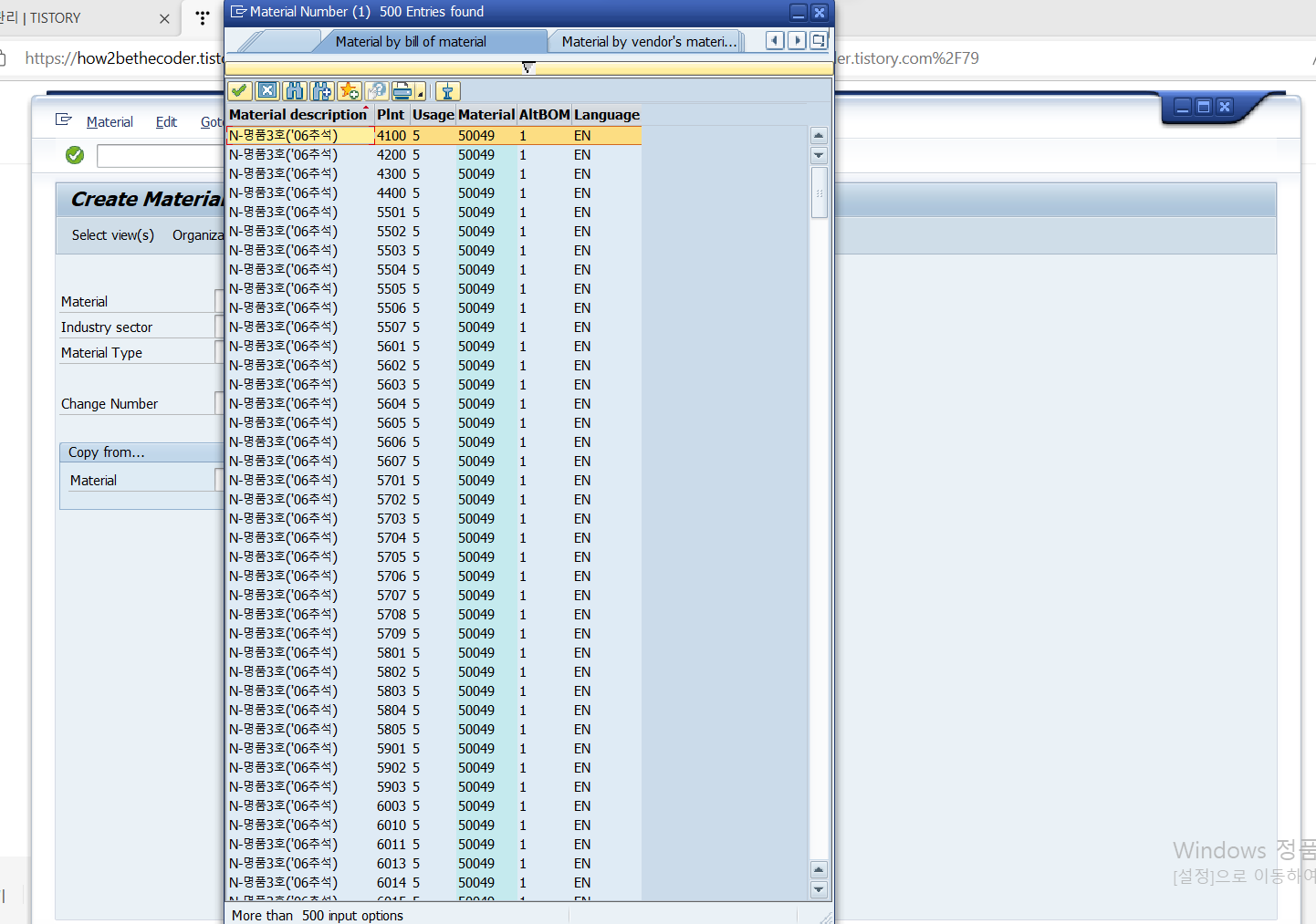Screen dimensions: 1316x924
Task: Select plant cell 5605
Action: point(392,423)
